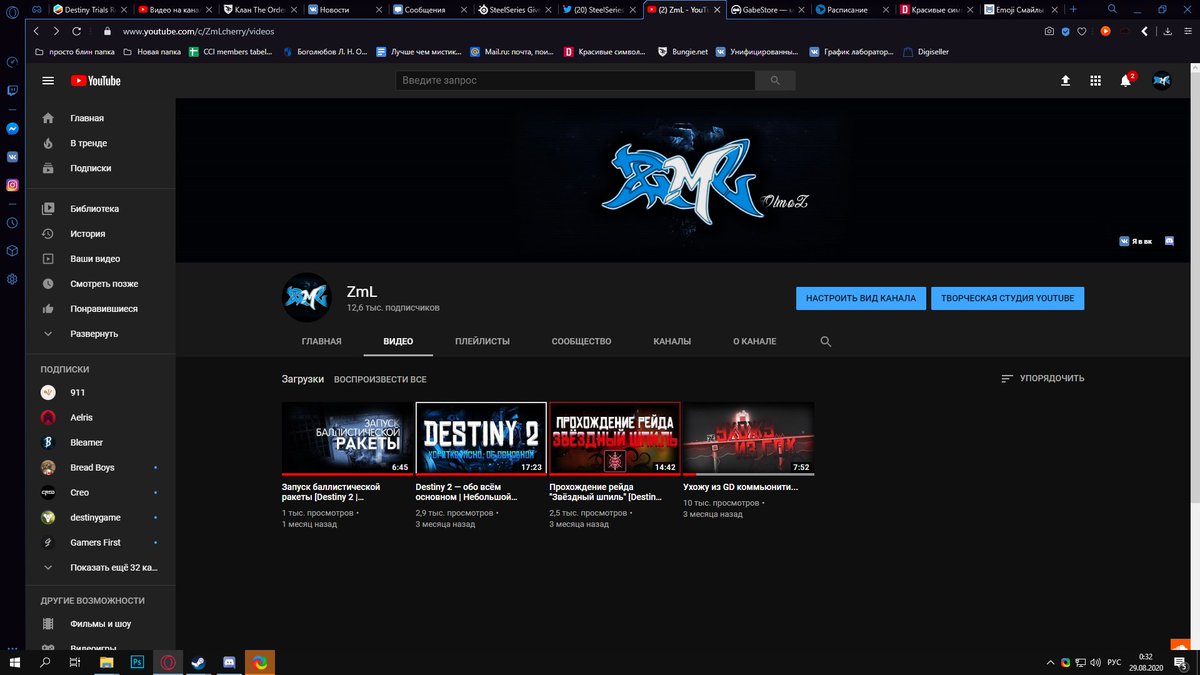Switch to the Сообщество channel tab
Viewport: 1200px width, 675px height.
(581, 342)
